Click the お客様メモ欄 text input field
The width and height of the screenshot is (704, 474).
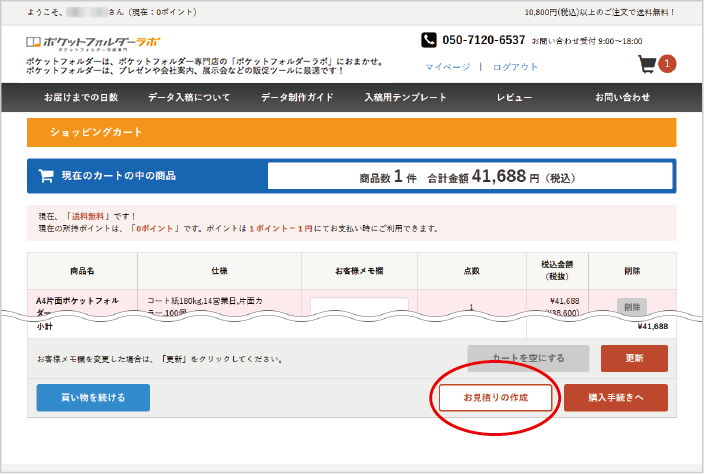[x=359, y=305]
